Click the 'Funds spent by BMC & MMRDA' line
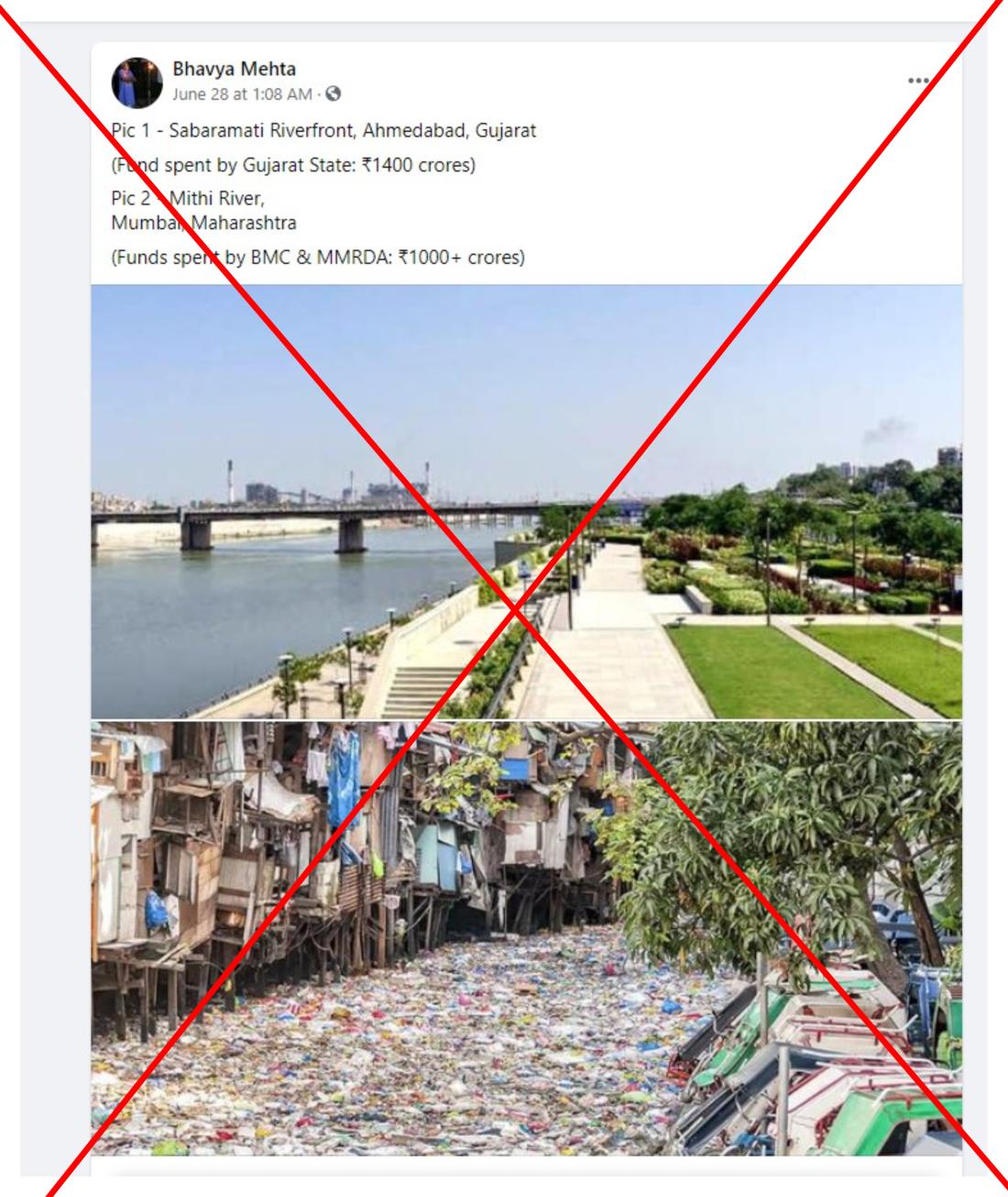The width and height of the screenshot is (1008, 1197). pos(318,258)
